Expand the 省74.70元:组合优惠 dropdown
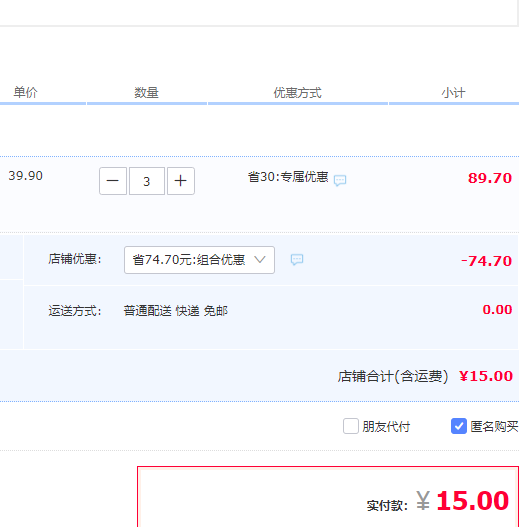The height and width of the screenshot is (527, 530). [199, 260]
